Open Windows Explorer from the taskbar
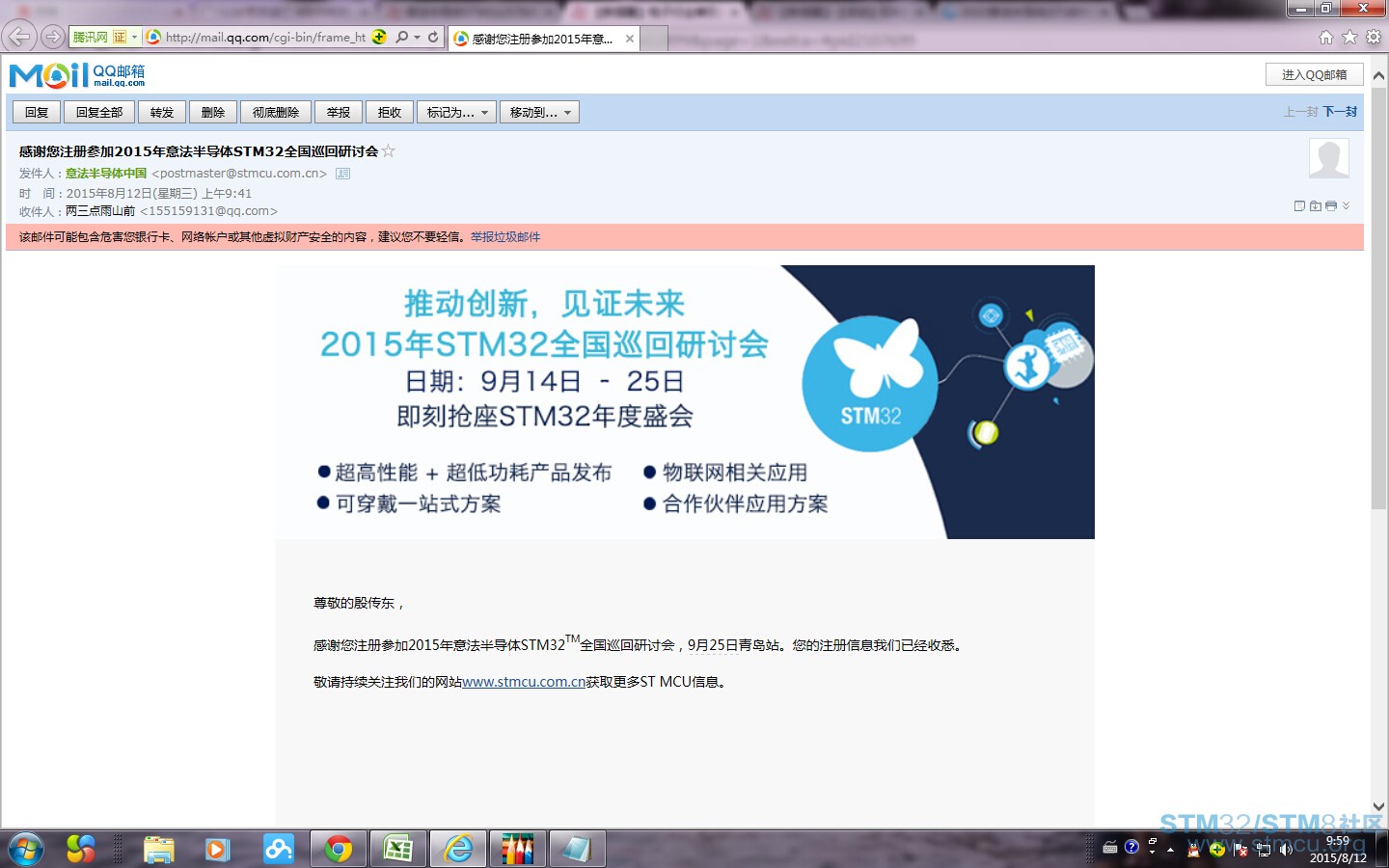This screenshot has height=868, width=1389. click(x=159, y=849)
